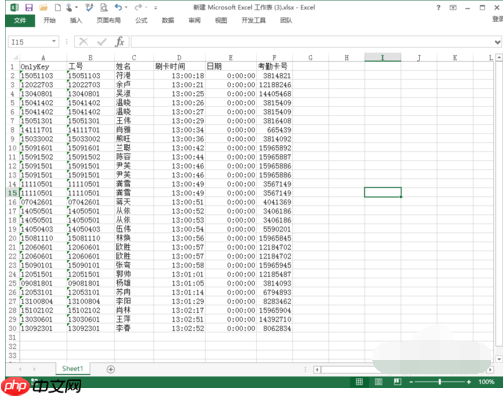Open the 审阅 (Review) ribbon tab

195,20
